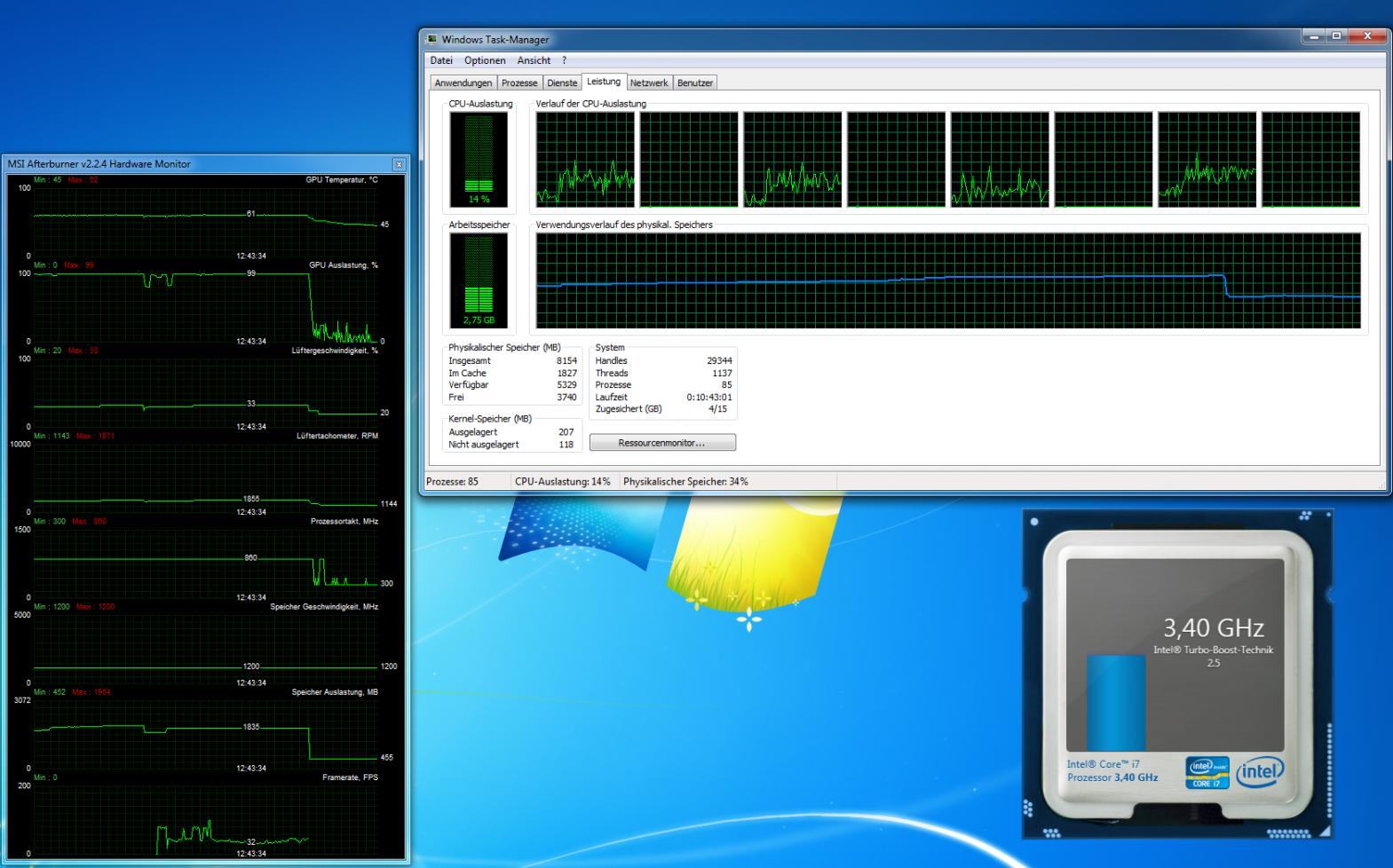This screenshot has height=868, width=1393.
Task: Click status bar entry CPU-Auslastung: 14%
Action: [x=563, y=482]
